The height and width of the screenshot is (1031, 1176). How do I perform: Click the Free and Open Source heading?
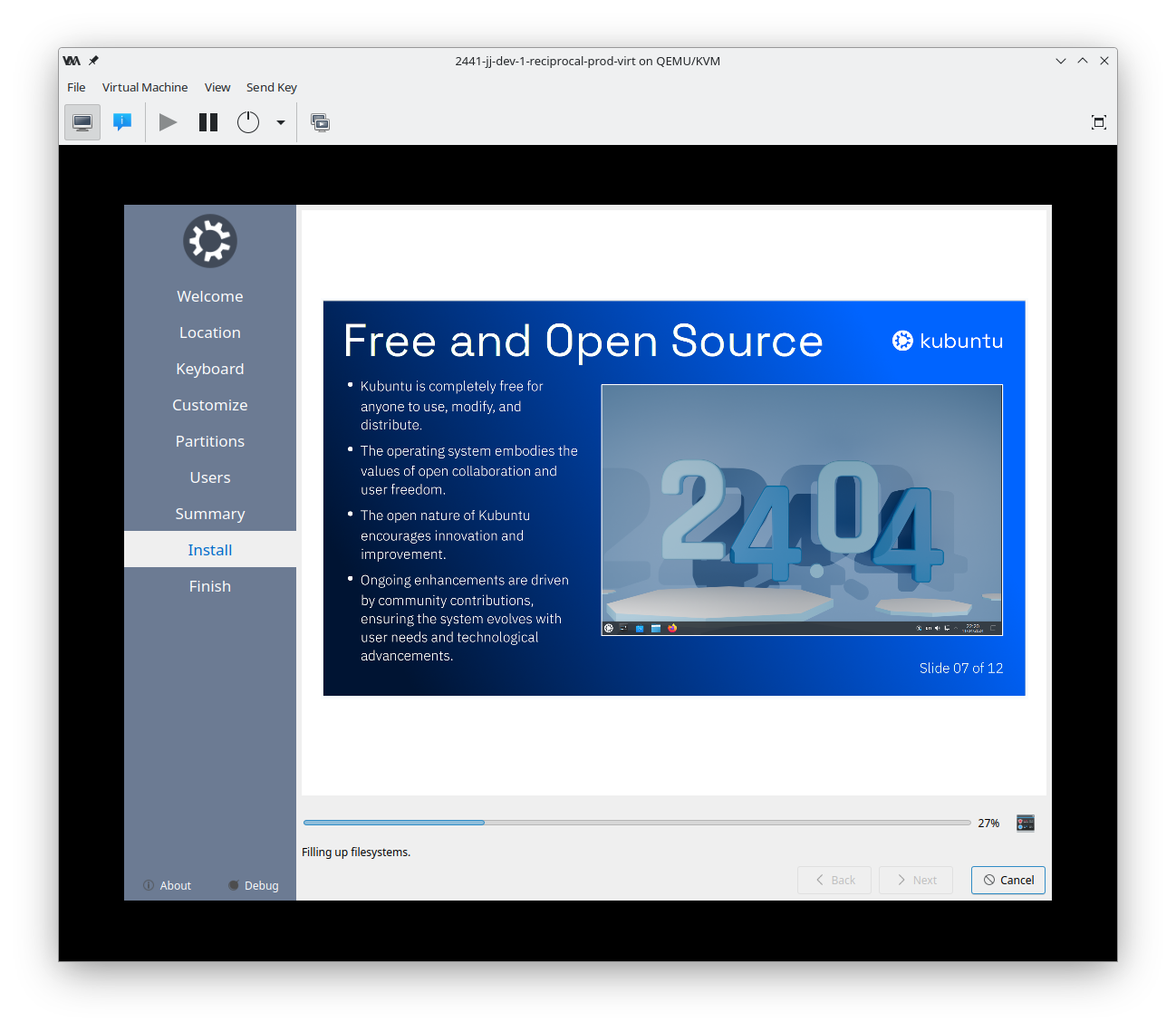(x=583, y=342)
